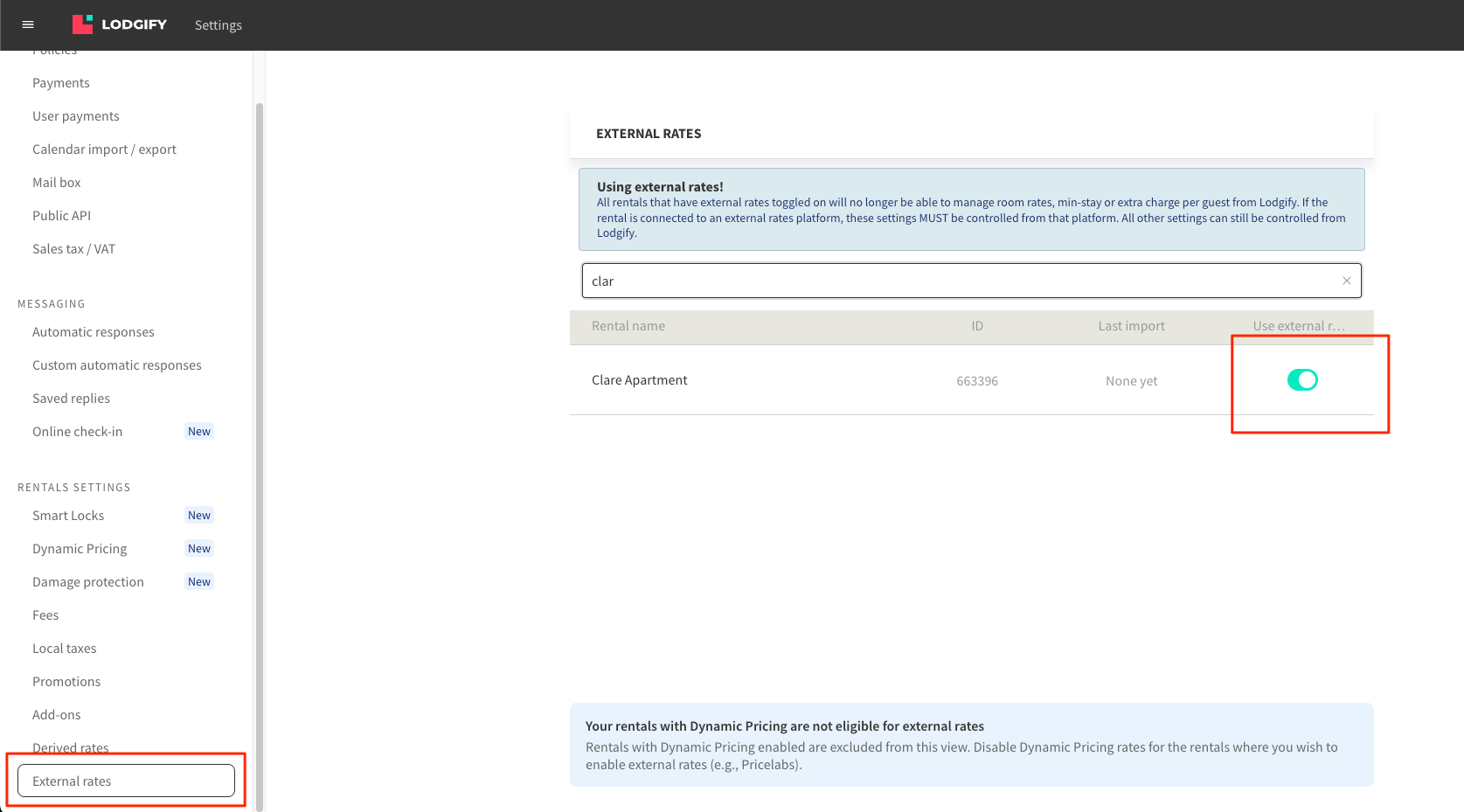Open Smart Locks settings
1464x812 pixels.
pos(68,516)
